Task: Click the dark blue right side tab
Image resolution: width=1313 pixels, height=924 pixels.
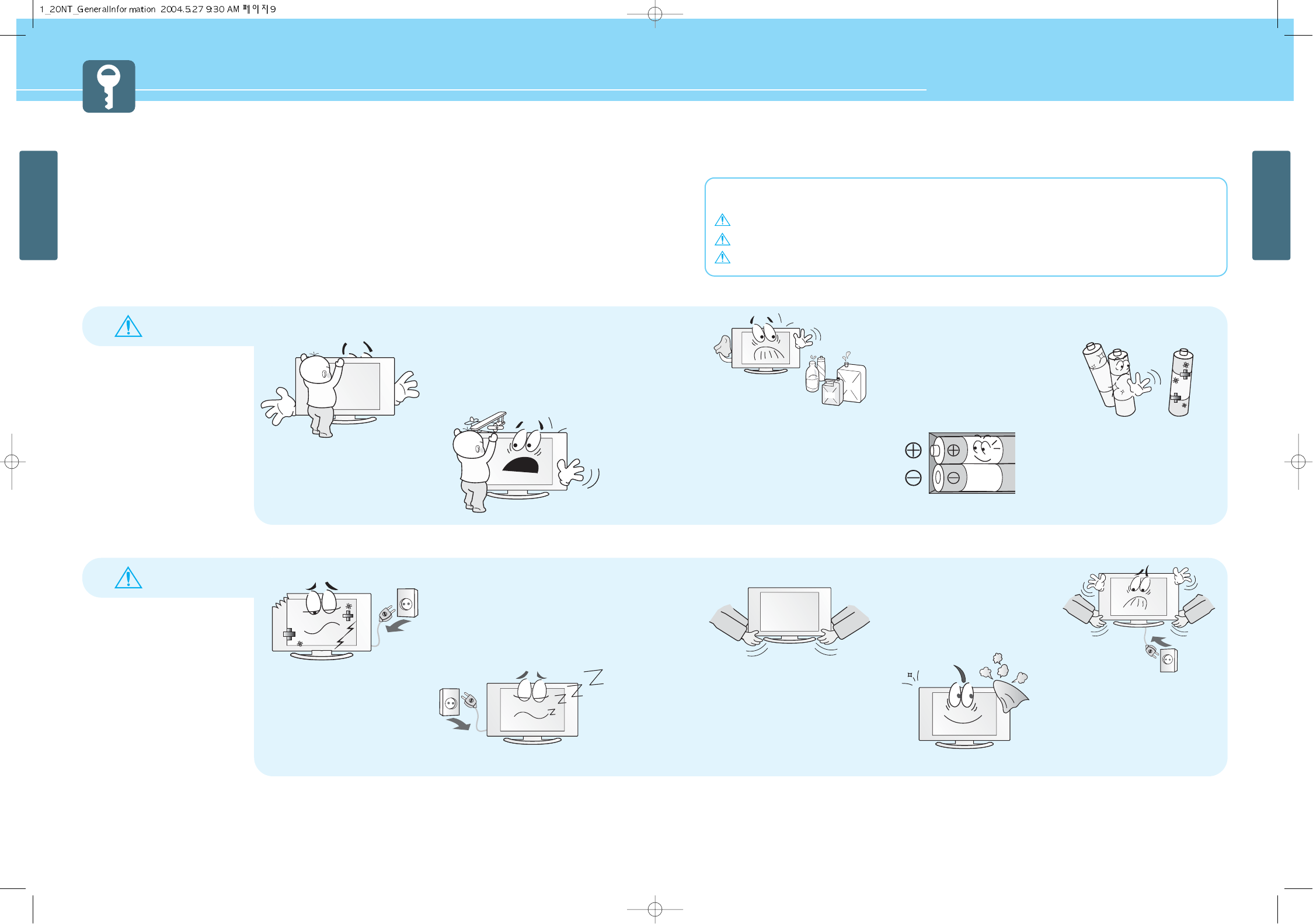Action: 1271,205
